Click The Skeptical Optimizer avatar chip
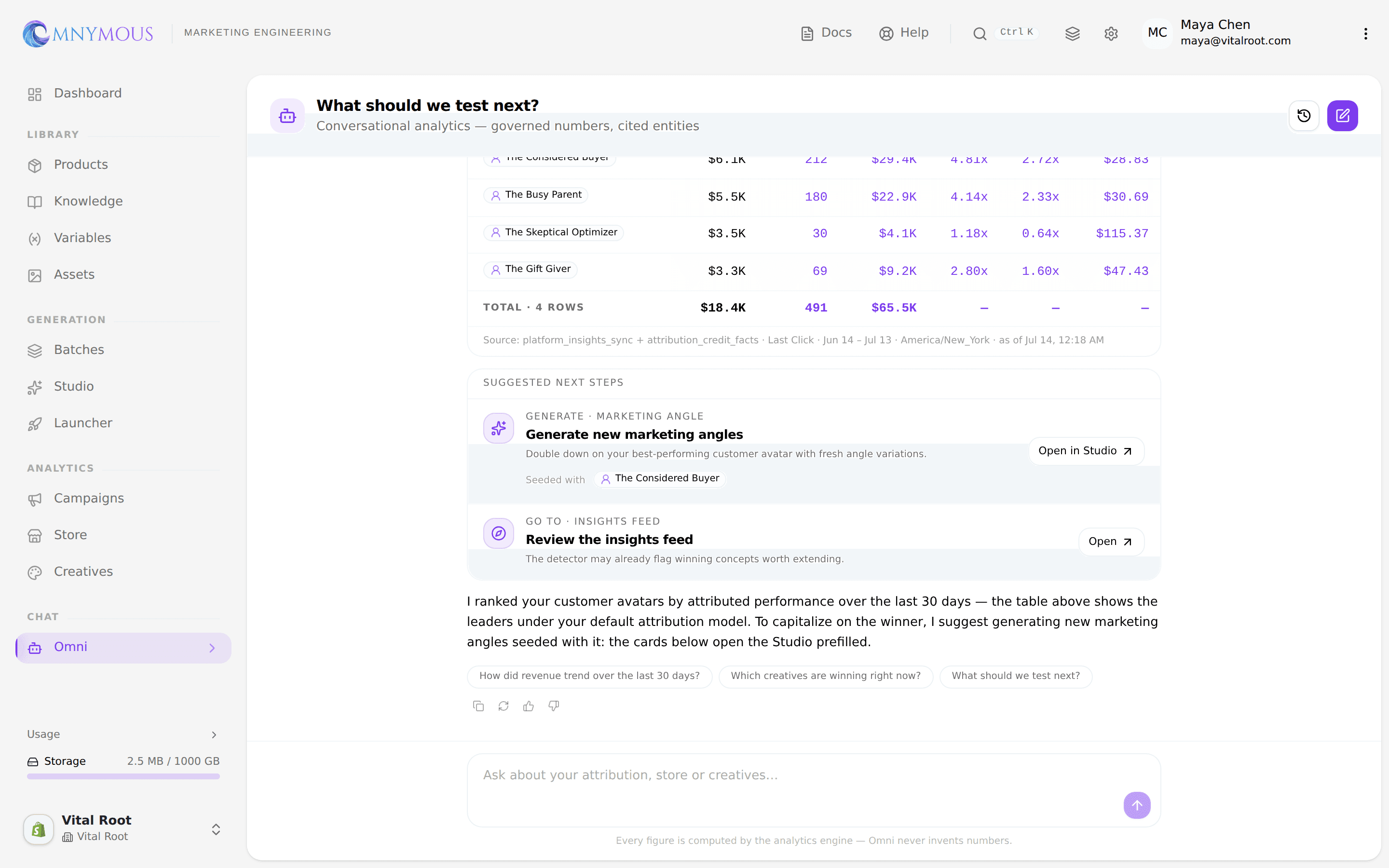 click(x=554, y=232)
